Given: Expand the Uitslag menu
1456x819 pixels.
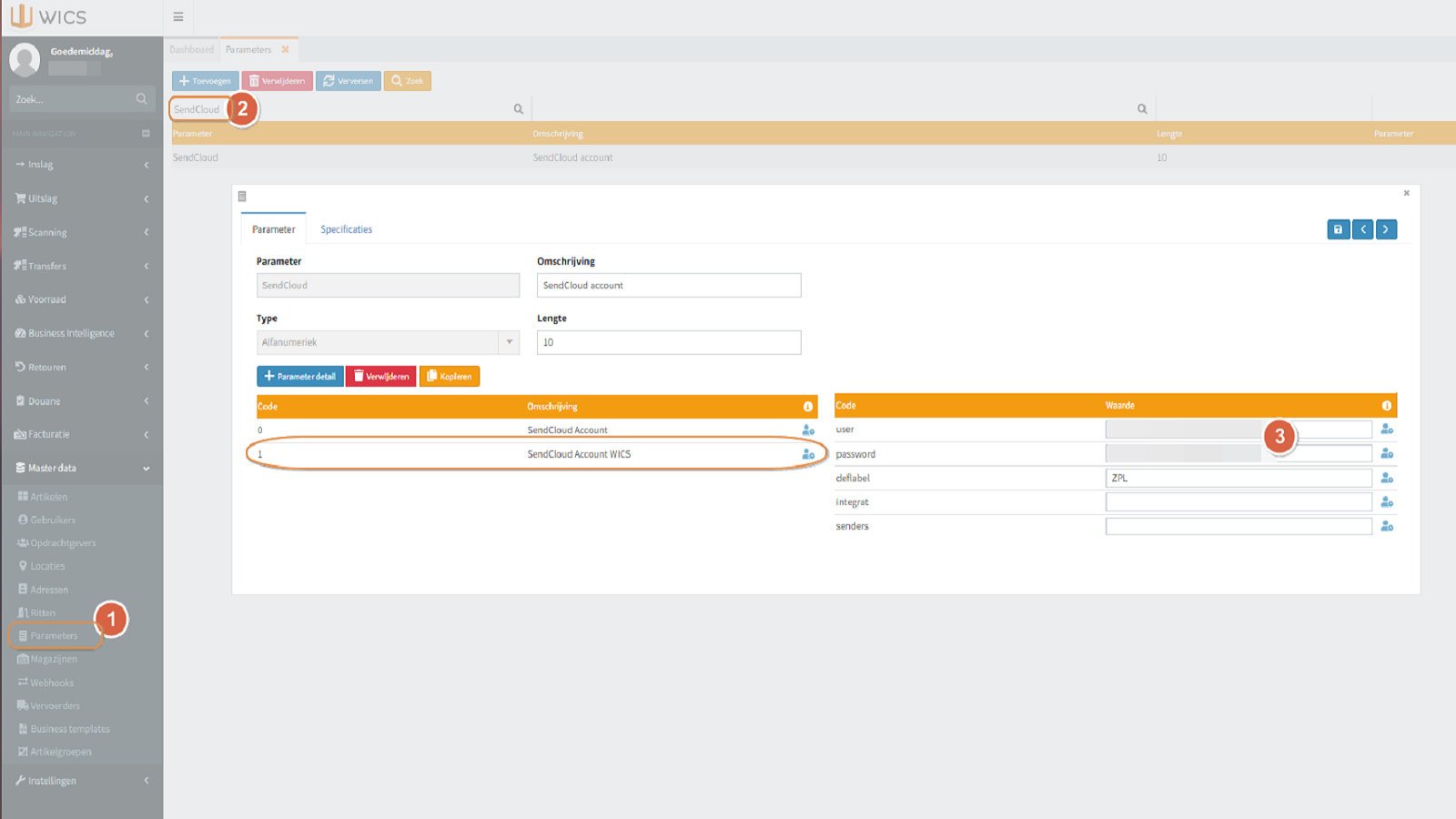Looking at the screenshot, I should point(82,198).
